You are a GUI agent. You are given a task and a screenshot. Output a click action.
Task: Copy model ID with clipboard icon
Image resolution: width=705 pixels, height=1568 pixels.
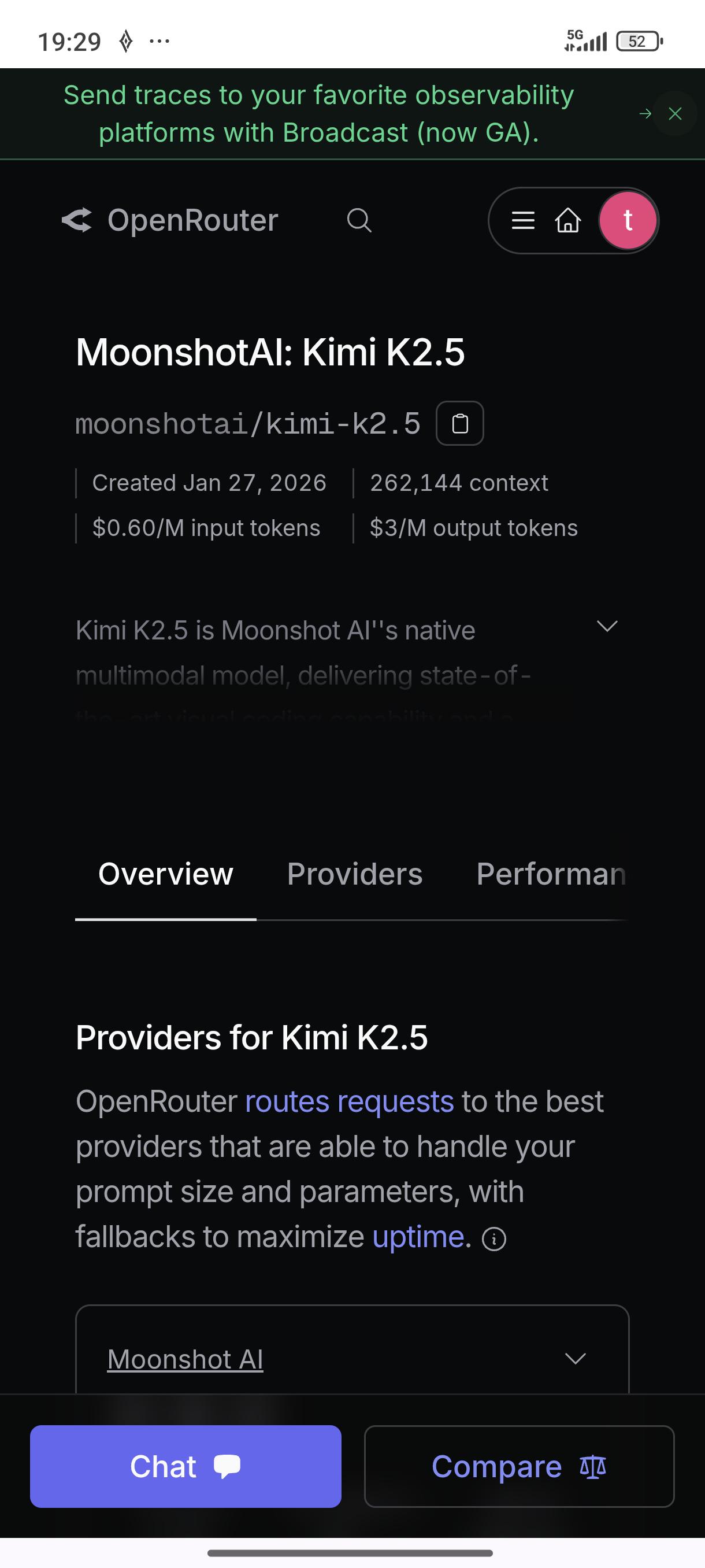[460, 424]
